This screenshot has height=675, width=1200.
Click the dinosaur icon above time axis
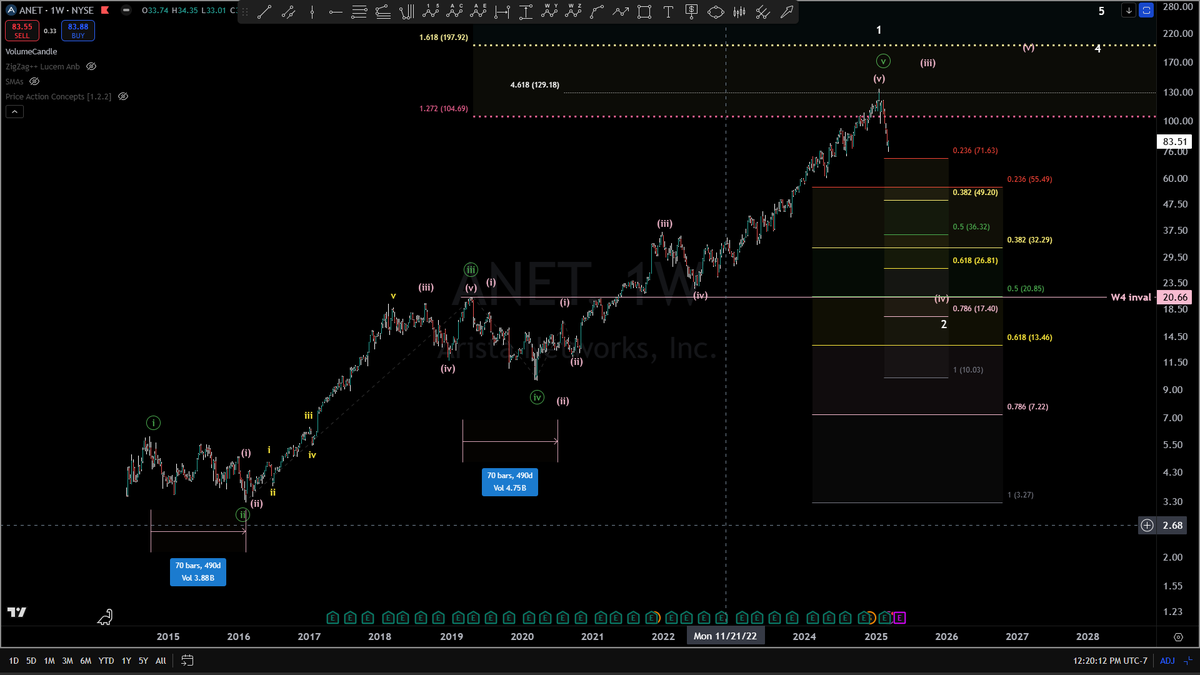(x=105, y=617)
